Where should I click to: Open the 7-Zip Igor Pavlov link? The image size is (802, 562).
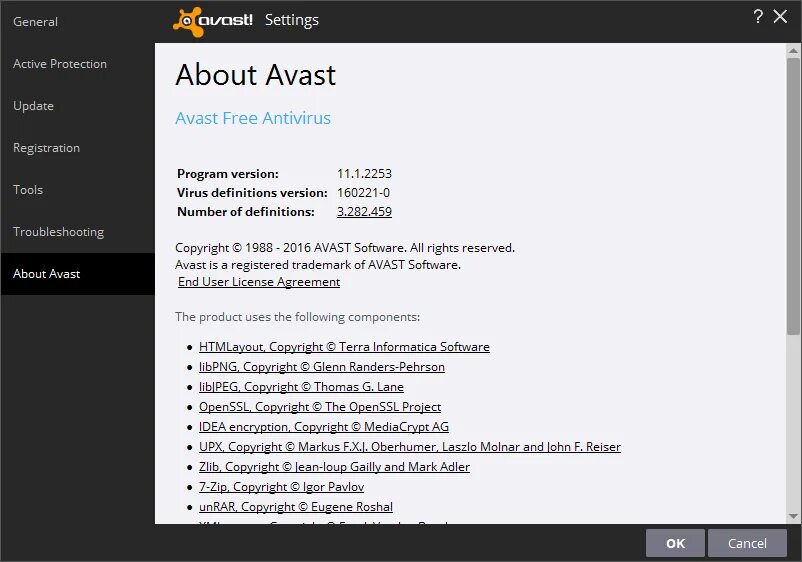coord(281,486)
